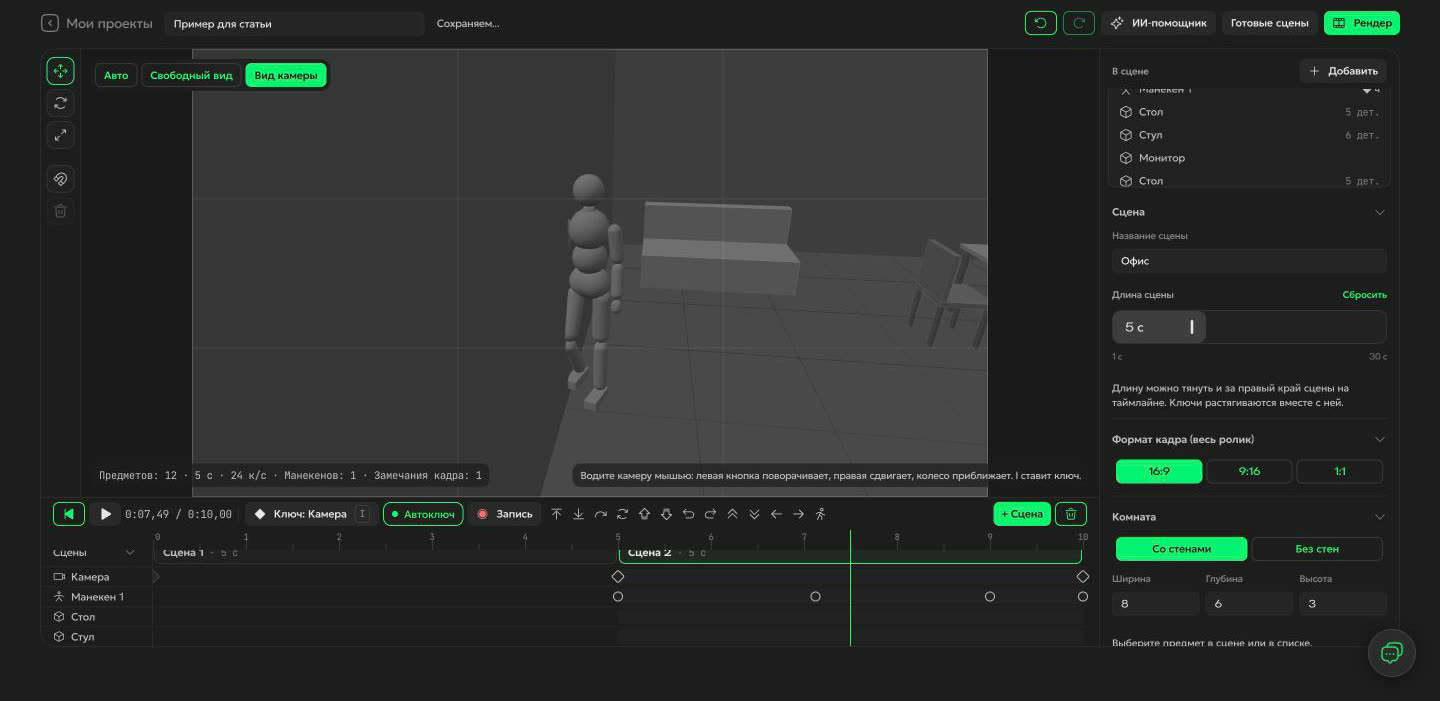Expand the Сцены dropdown in the timeline

tap(129, 553)
